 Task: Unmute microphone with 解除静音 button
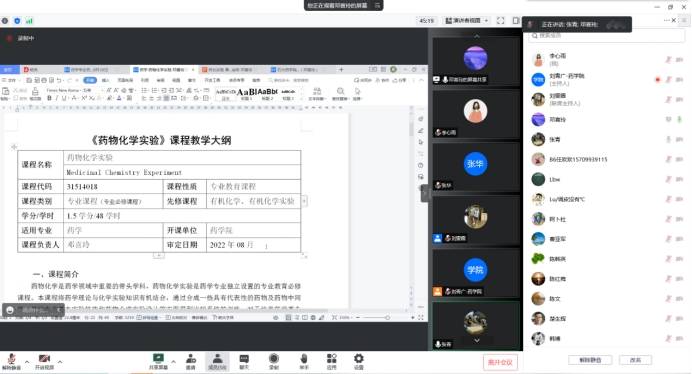(x=11, y=362)
